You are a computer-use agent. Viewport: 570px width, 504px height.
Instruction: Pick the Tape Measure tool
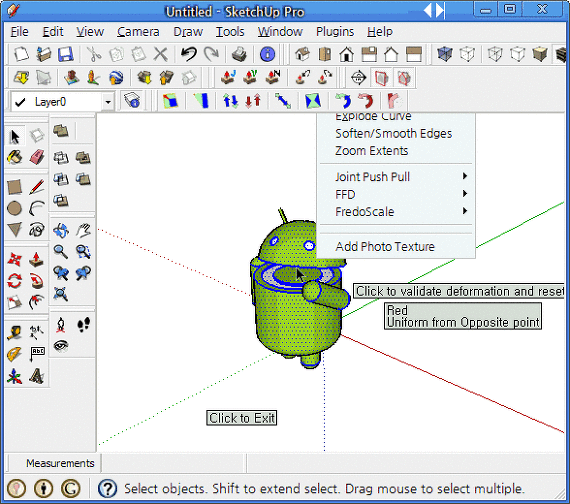click(15, 333)
